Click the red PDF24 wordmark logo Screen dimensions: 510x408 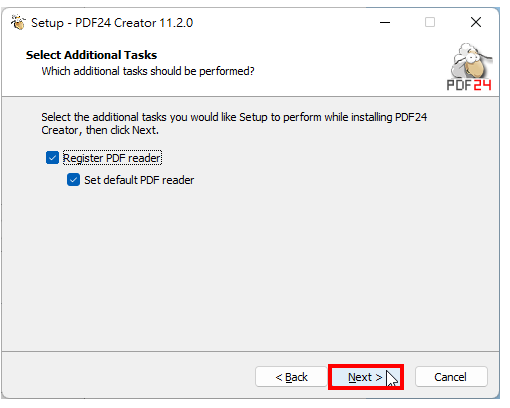469,85
